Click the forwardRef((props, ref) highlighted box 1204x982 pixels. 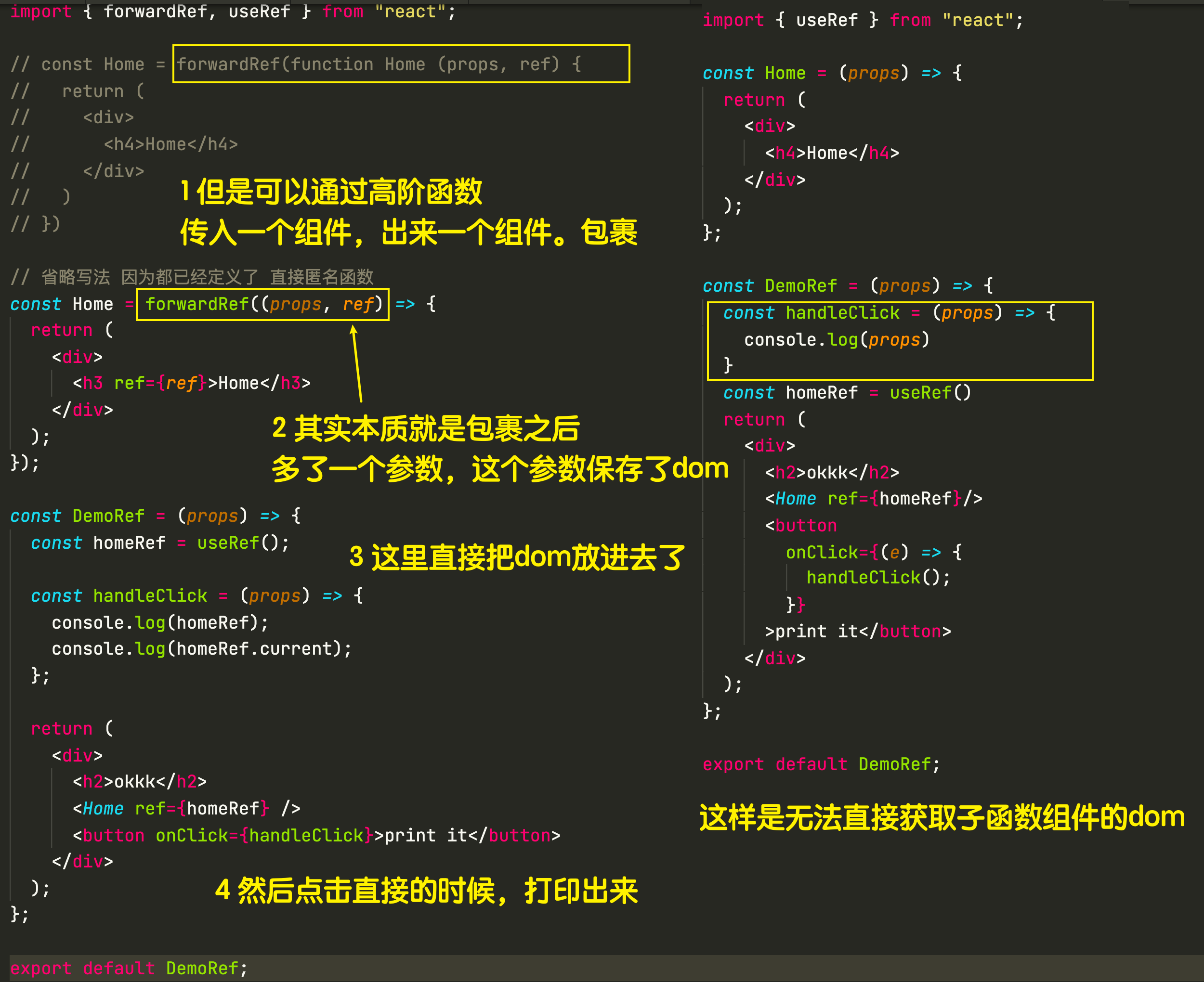tap(262, 304)
